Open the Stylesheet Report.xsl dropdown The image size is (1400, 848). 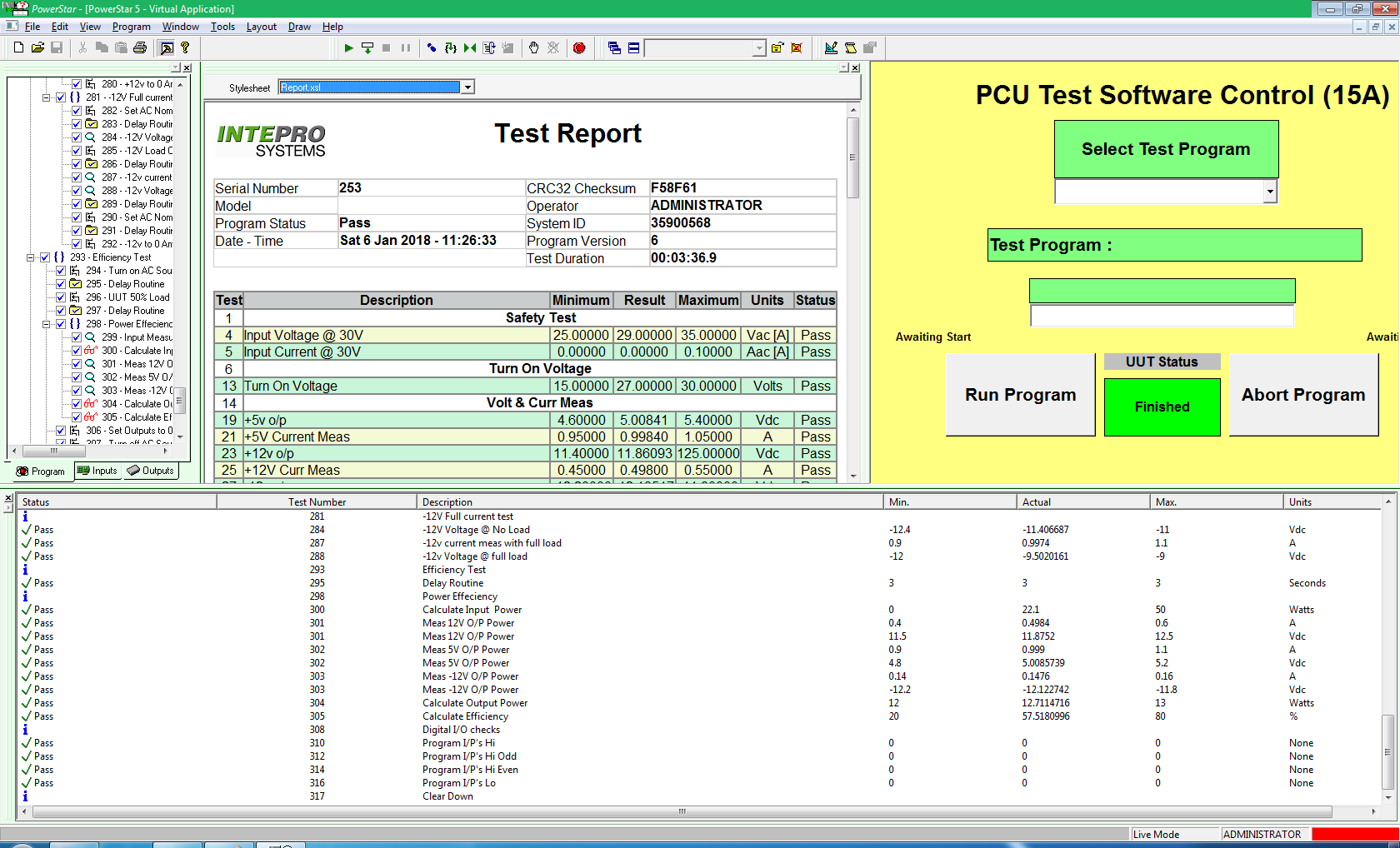point(468,87)
